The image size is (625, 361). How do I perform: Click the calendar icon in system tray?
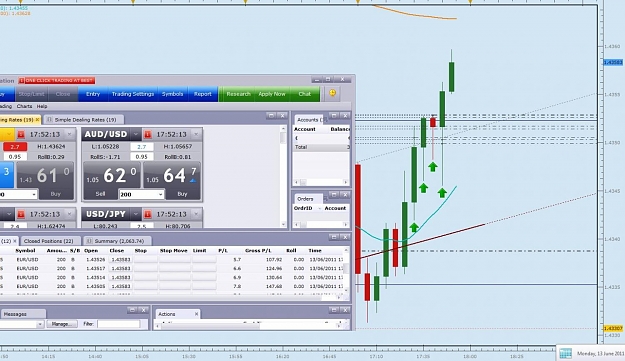(565, 353)
